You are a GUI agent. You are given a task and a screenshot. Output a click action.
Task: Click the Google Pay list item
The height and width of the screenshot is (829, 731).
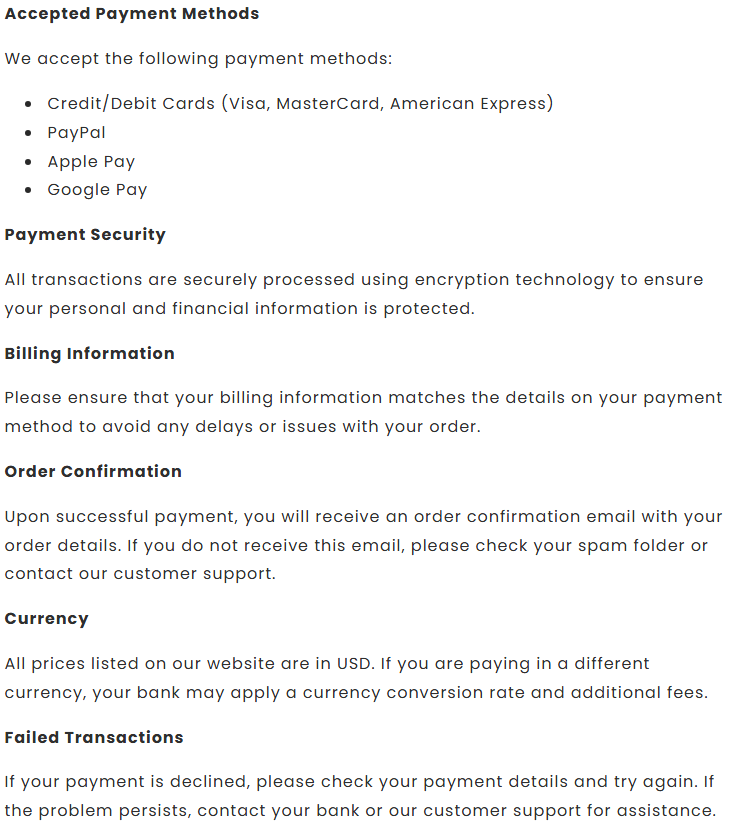[x=97, y=189]
